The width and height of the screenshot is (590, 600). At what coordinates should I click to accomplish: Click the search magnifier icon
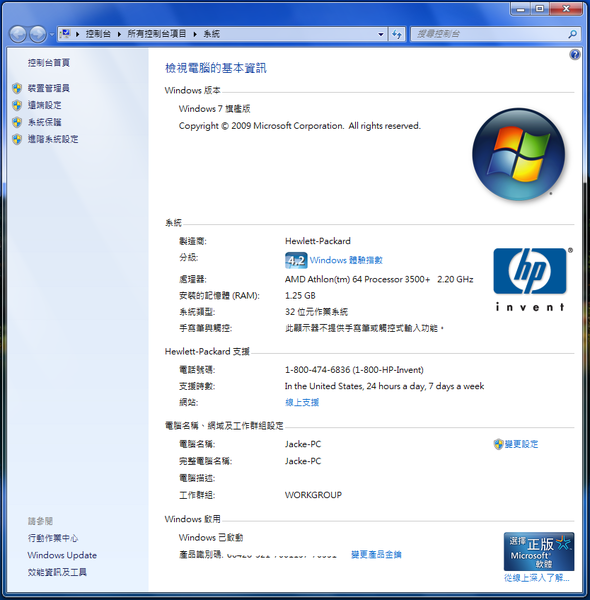572,34
